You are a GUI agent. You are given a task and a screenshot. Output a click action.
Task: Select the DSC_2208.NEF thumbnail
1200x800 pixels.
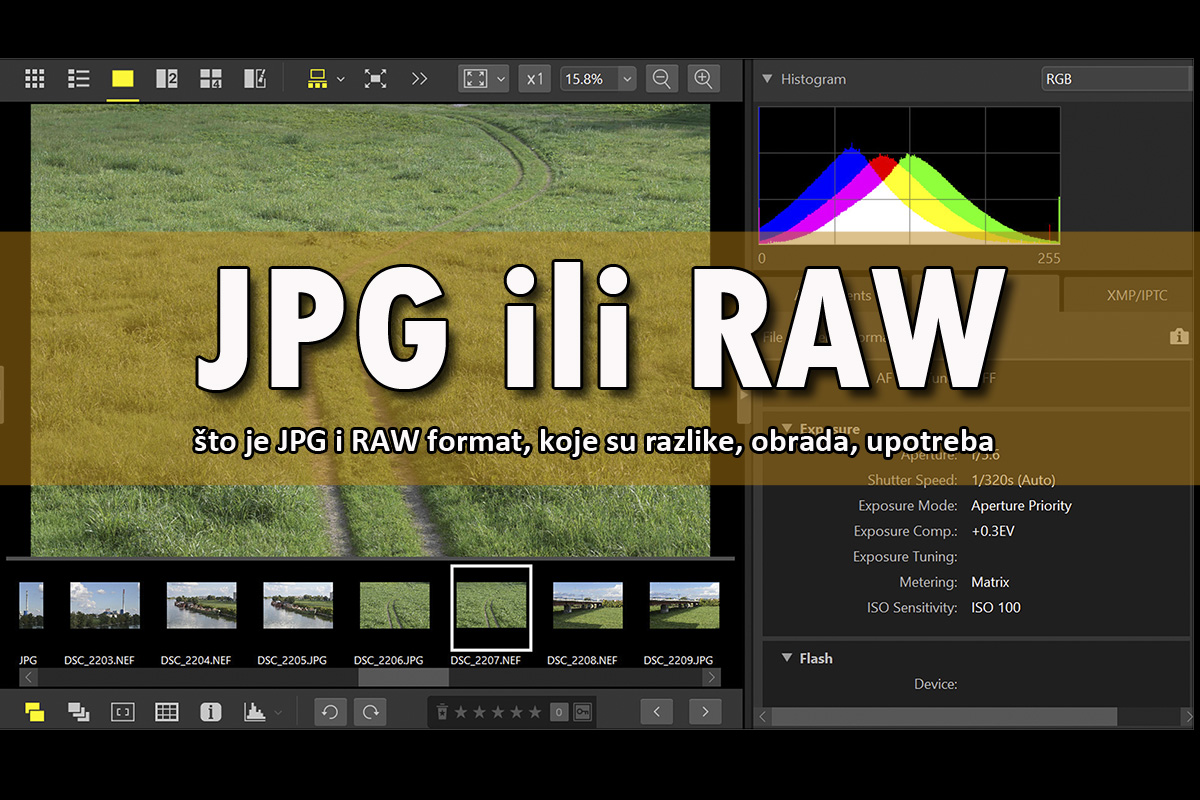588,606
